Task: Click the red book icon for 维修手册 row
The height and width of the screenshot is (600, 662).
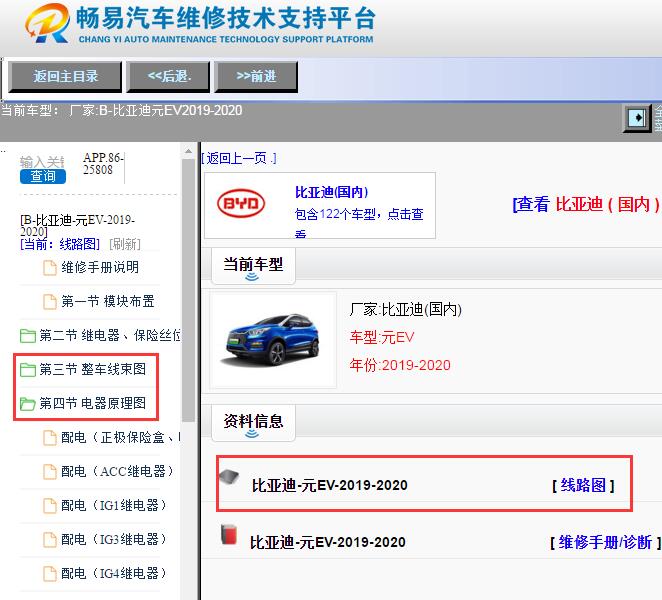Action: (229, 534)
